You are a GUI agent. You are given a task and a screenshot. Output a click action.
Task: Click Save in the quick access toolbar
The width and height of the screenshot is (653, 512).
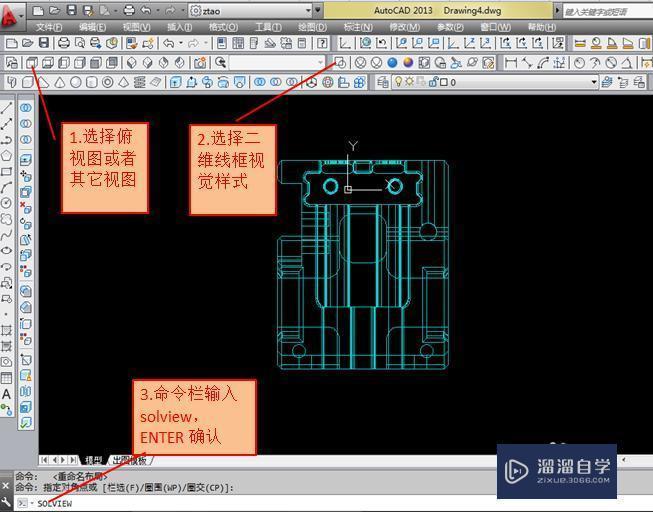tap(72, 10)
